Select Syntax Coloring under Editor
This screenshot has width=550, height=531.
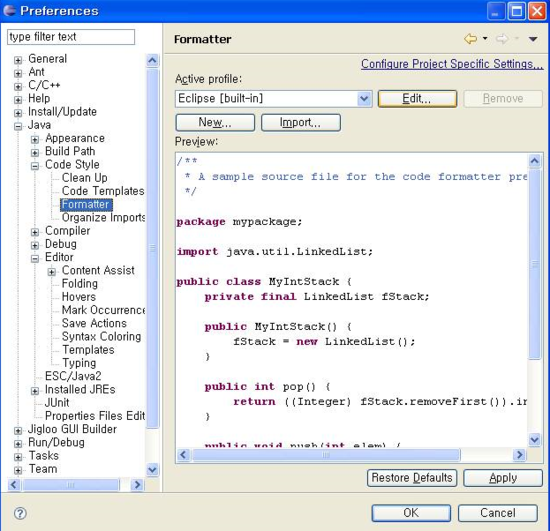click(101, 336)
